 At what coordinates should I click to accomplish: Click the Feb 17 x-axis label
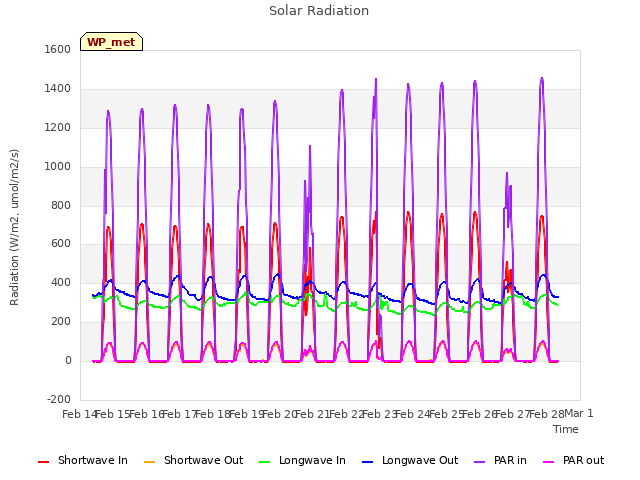point(180,414)
